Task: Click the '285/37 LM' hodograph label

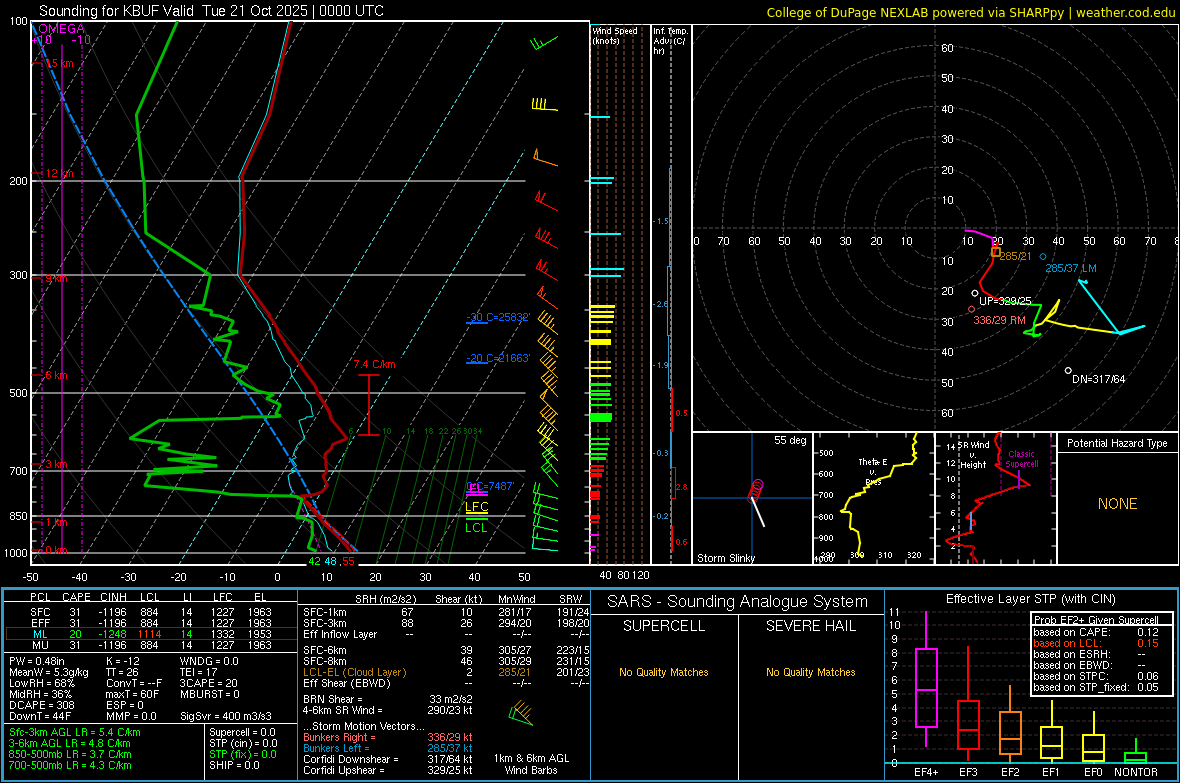Action: (1070, 268)
